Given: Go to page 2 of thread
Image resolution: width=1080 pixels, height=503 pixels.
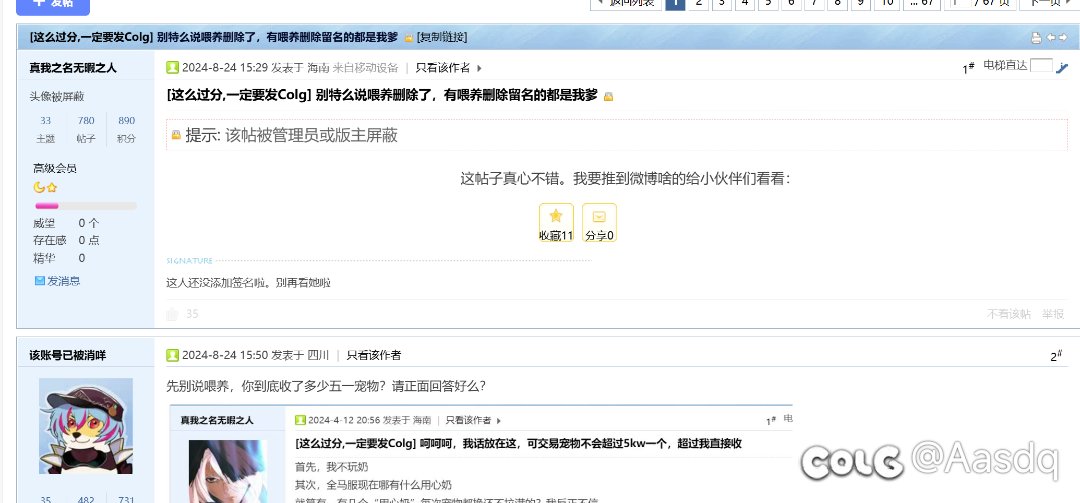Looking at the screenshot, I should point(698,3).
